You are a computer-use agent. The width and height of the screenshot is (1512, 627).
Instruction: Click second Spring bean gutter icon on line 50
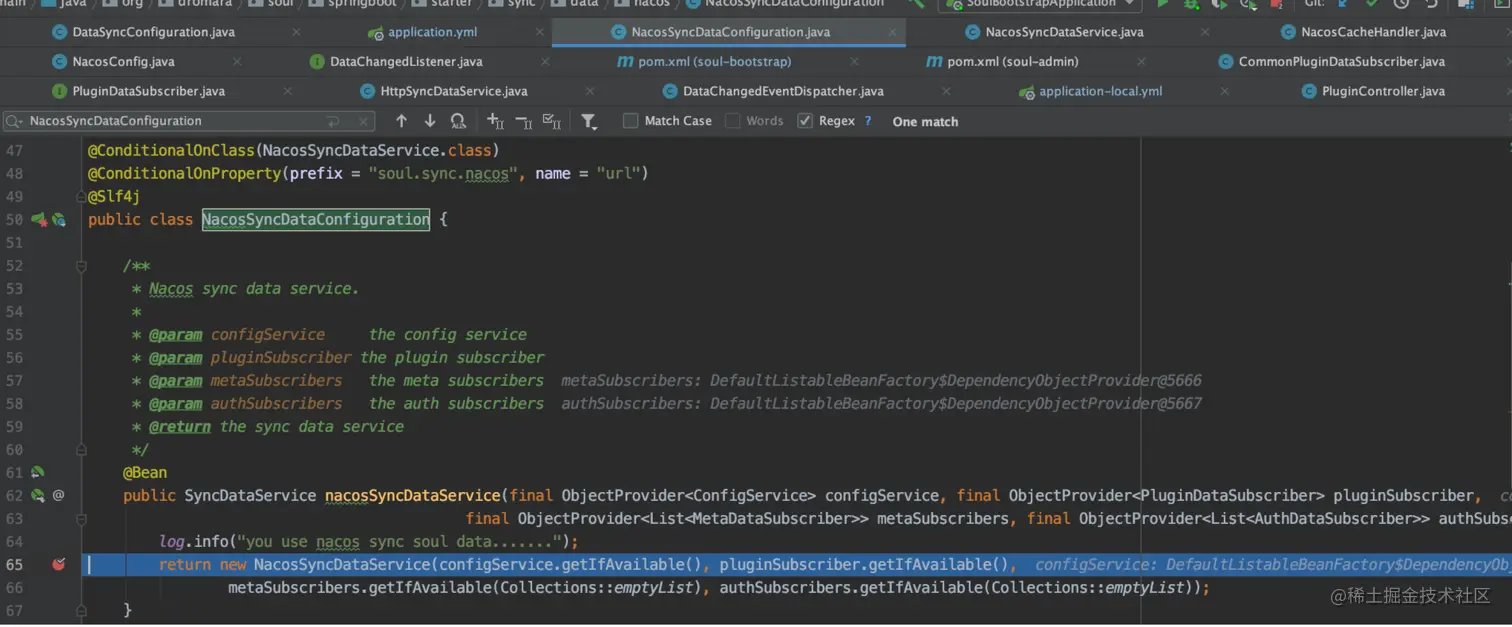click(59, 219)
